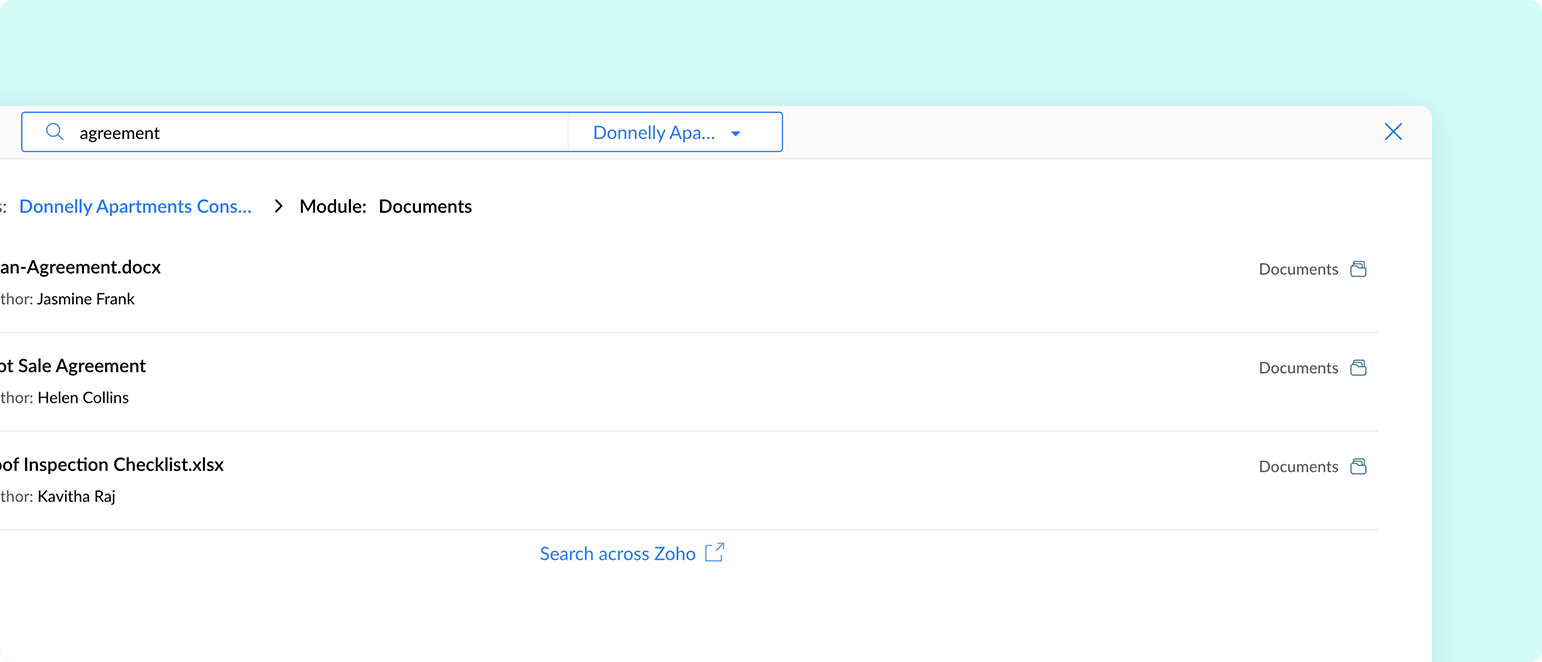Viewport: 1542px width, 662px height.
Task: Open the Donnelly Apa... project scope dropdown
Action: (654, 133)
